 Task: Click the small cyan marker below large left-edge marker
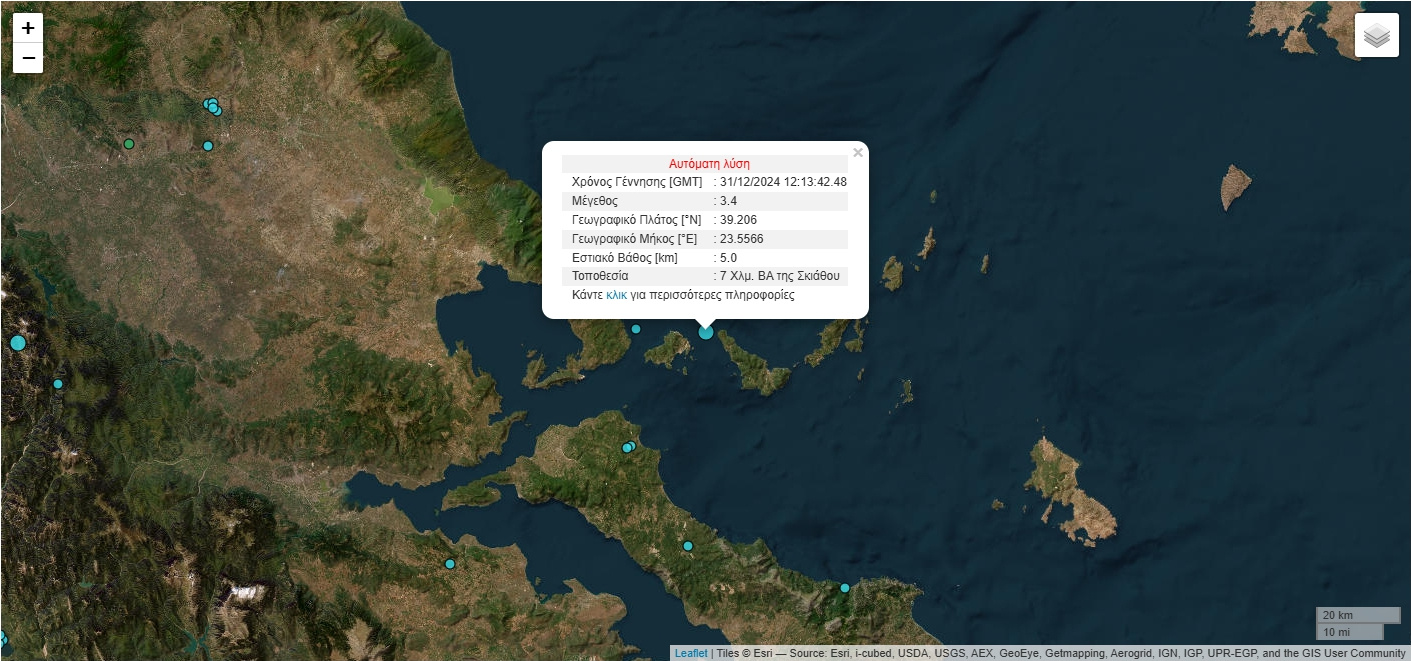coord(58,384)
